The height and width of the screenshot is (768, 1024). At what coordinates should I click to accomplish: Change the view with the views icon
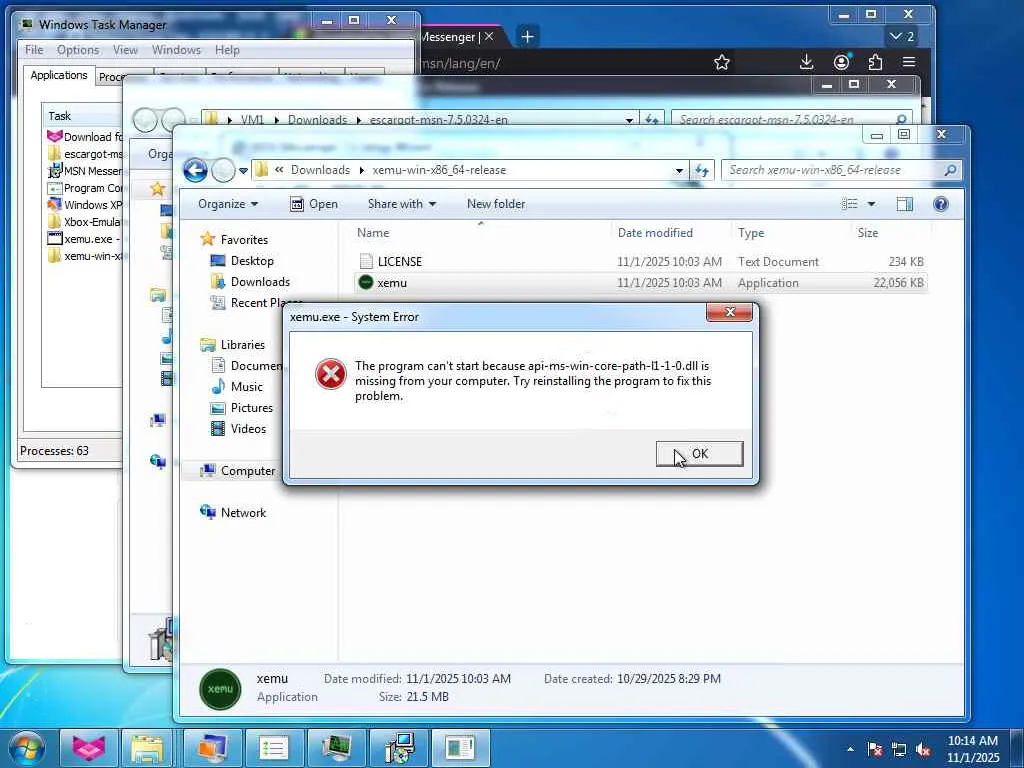pos(850,204)
